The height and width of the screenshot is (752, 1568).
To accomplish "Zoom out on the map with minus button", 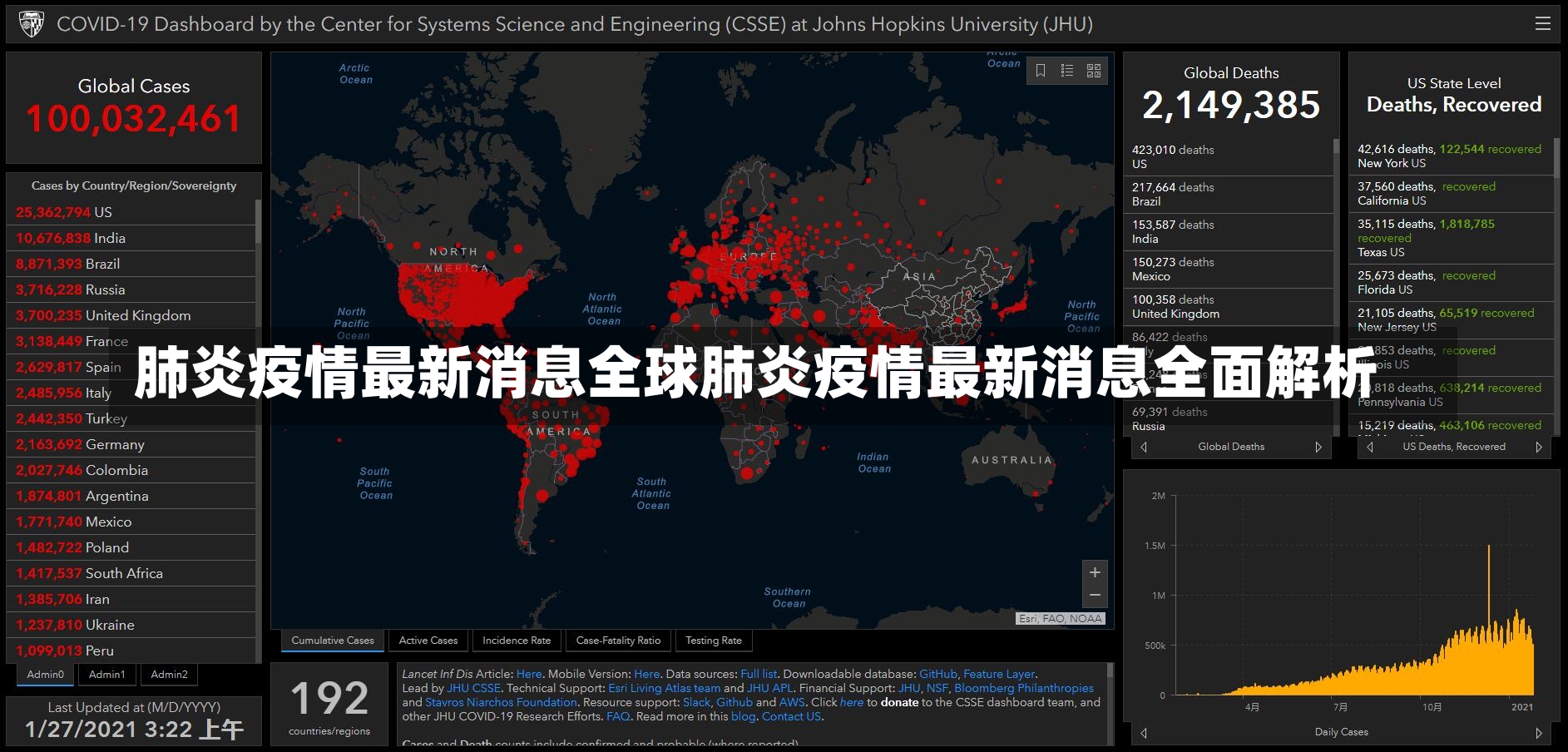I will click(x=1095, y=596).
